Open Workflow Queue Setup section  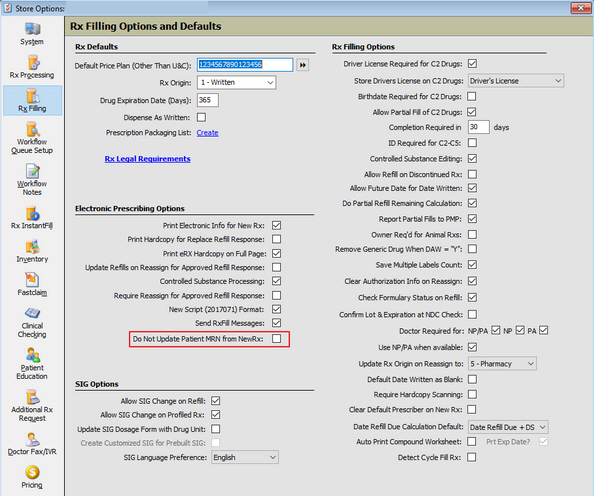(x=32, y=138)
